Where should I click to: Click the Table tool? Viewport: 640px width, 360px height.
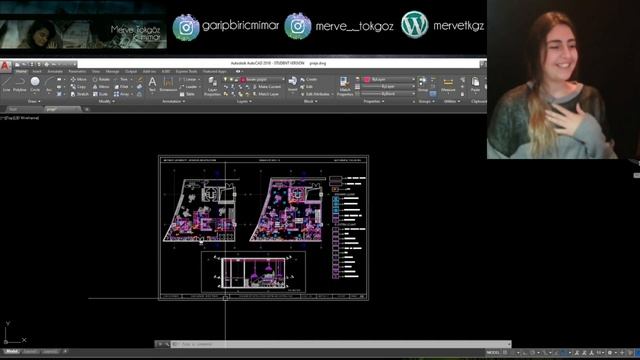tap(187, 94)
